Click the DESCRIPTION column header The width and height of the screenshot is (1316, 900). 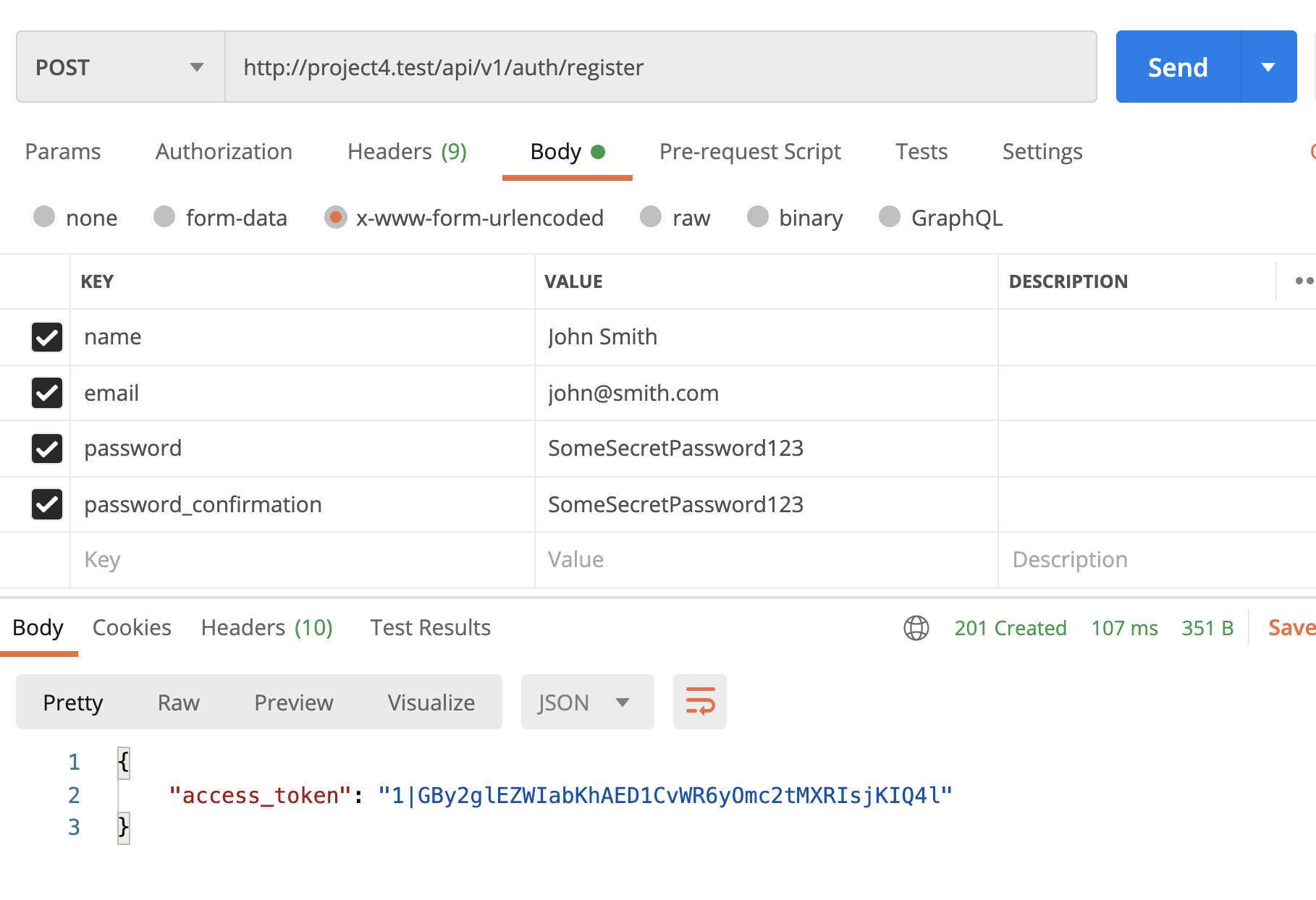(x=1068, y=281)
